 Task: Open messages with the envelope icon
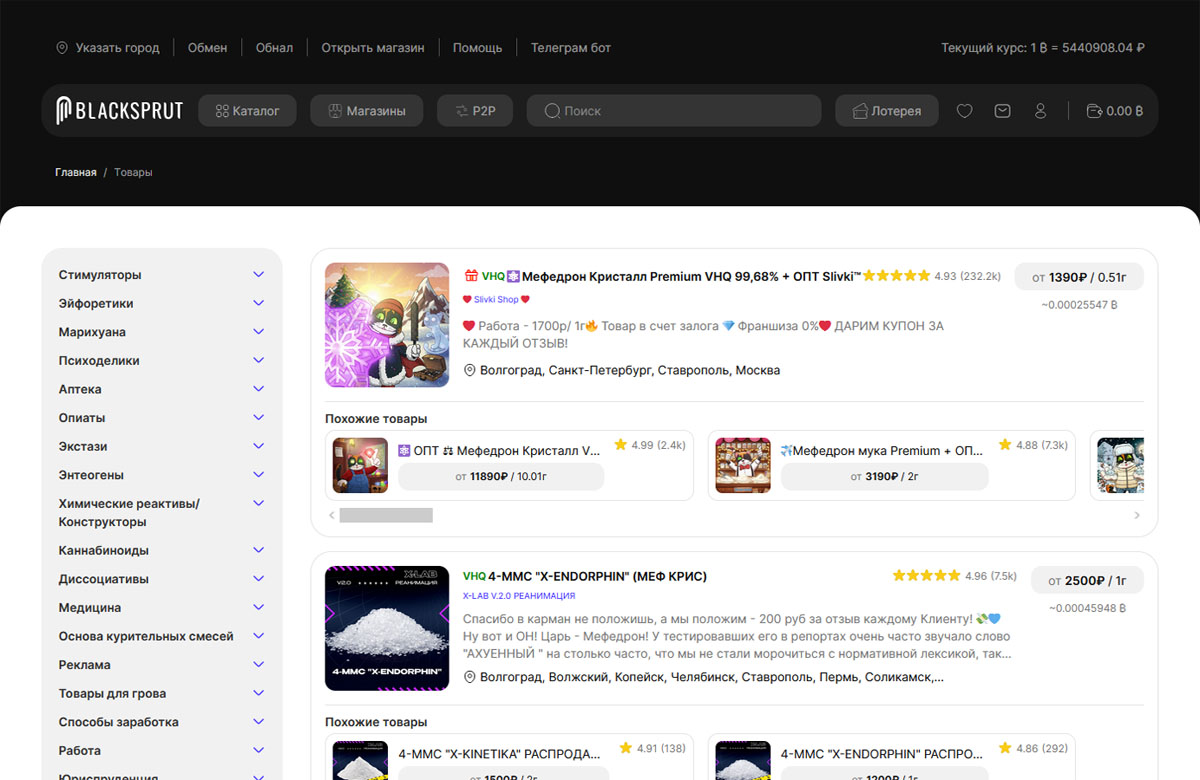(x=1002, y=110)
